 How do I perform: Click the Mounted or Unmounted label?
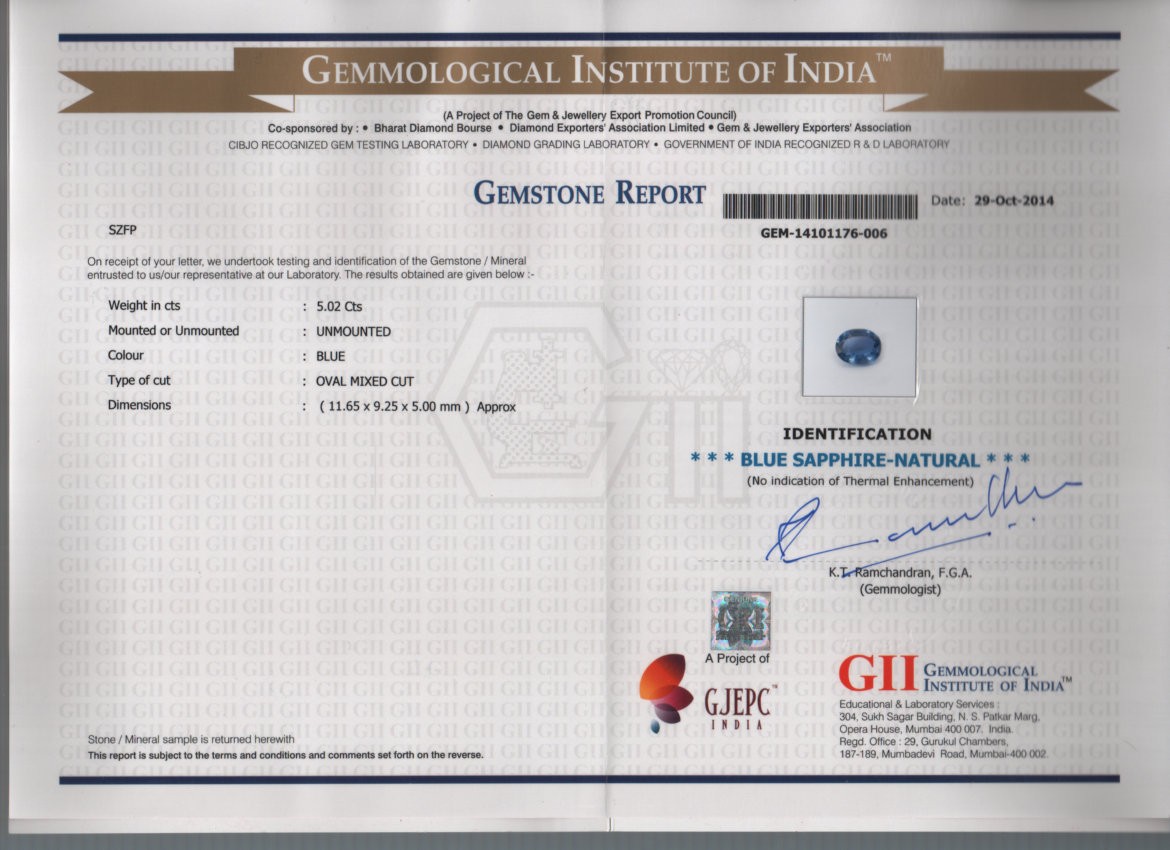tap(173, 331)
